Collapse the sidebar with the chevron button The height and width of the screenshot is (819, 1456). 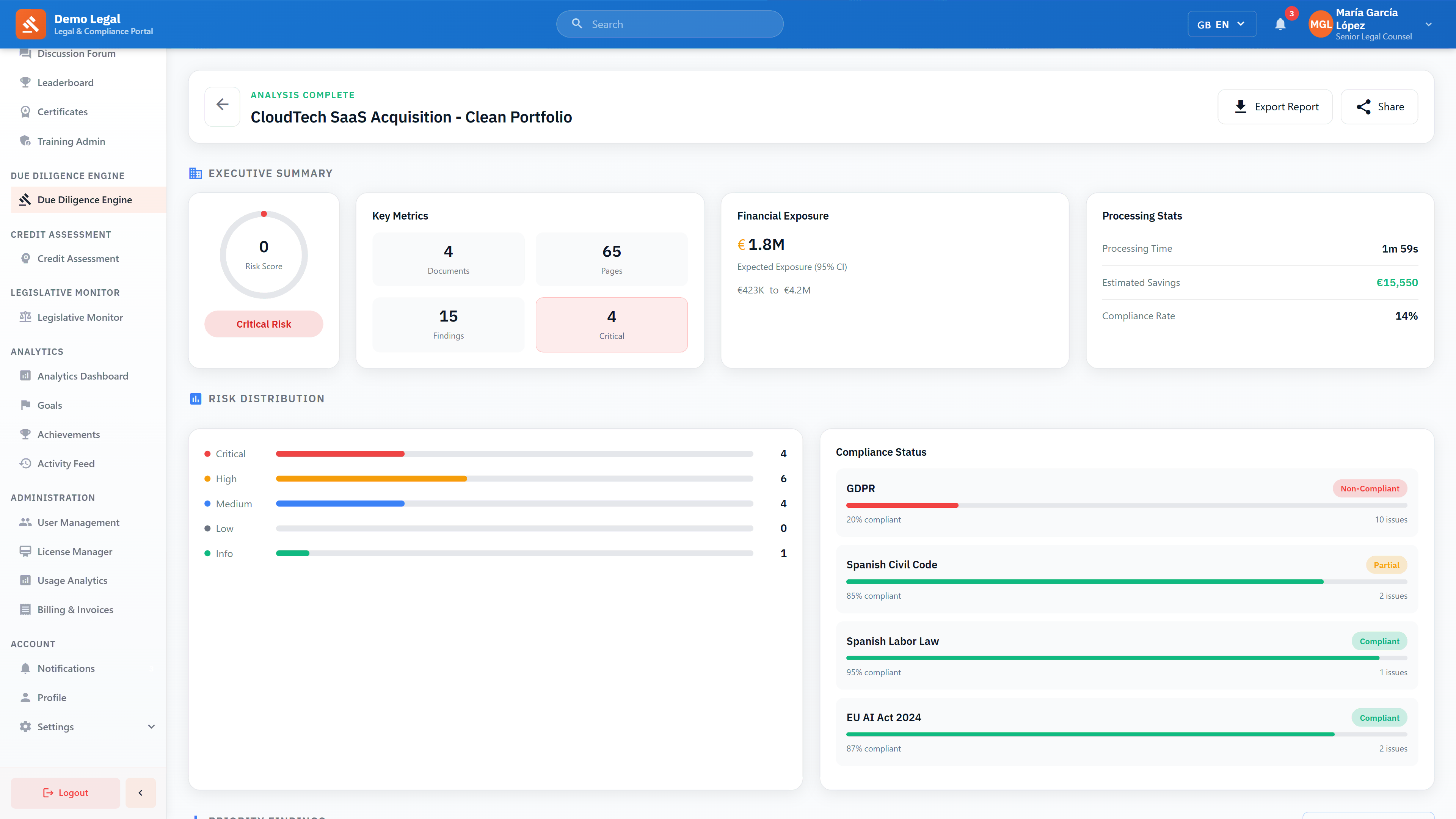(140, 792)
